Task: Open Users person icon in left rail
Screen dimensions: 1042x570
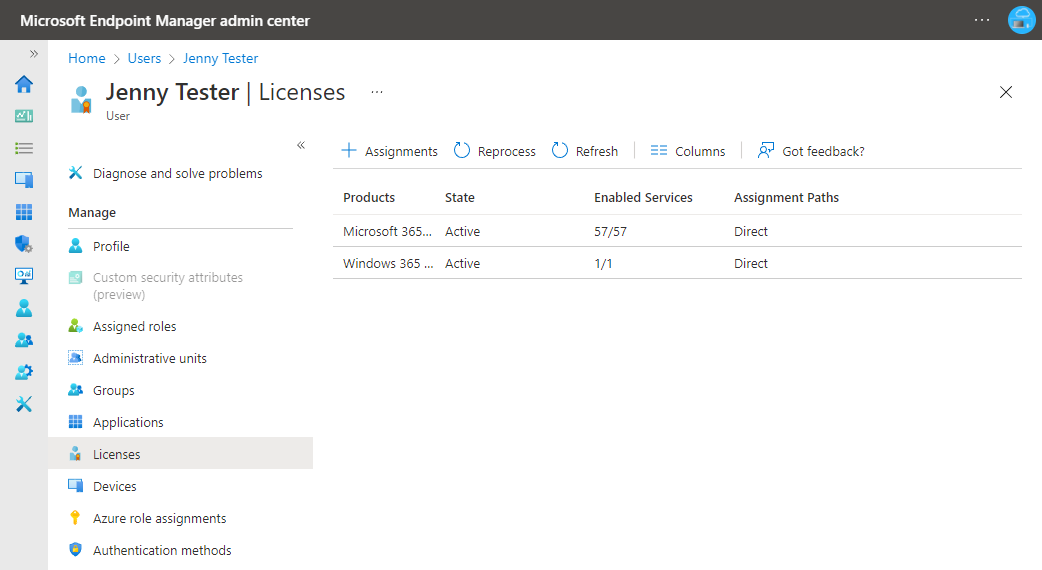Action: click(x=24, y=308)
